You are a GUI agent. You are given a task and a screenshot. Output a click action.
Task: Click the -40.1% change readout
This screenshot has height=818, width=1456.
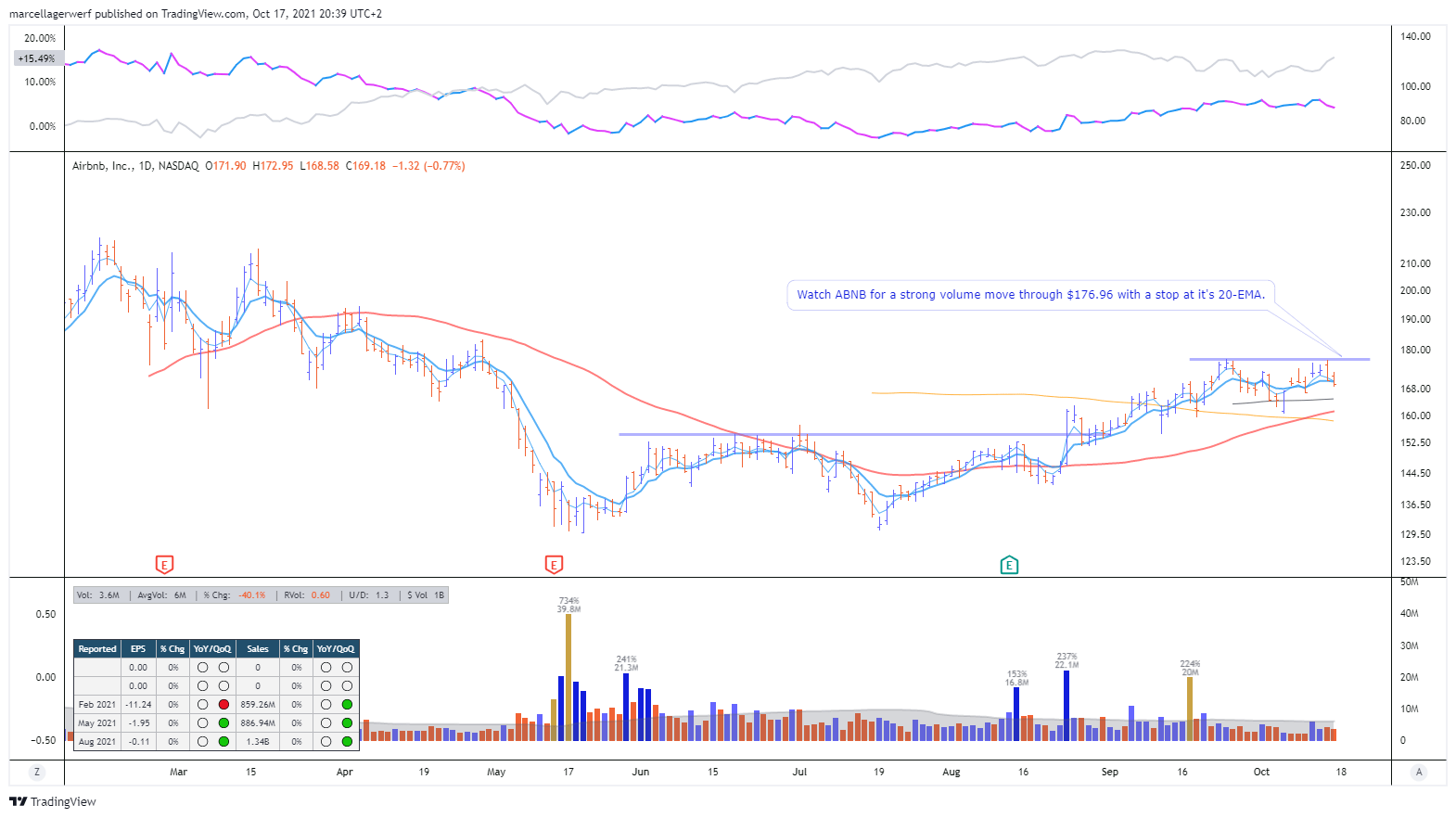point(251,595)
